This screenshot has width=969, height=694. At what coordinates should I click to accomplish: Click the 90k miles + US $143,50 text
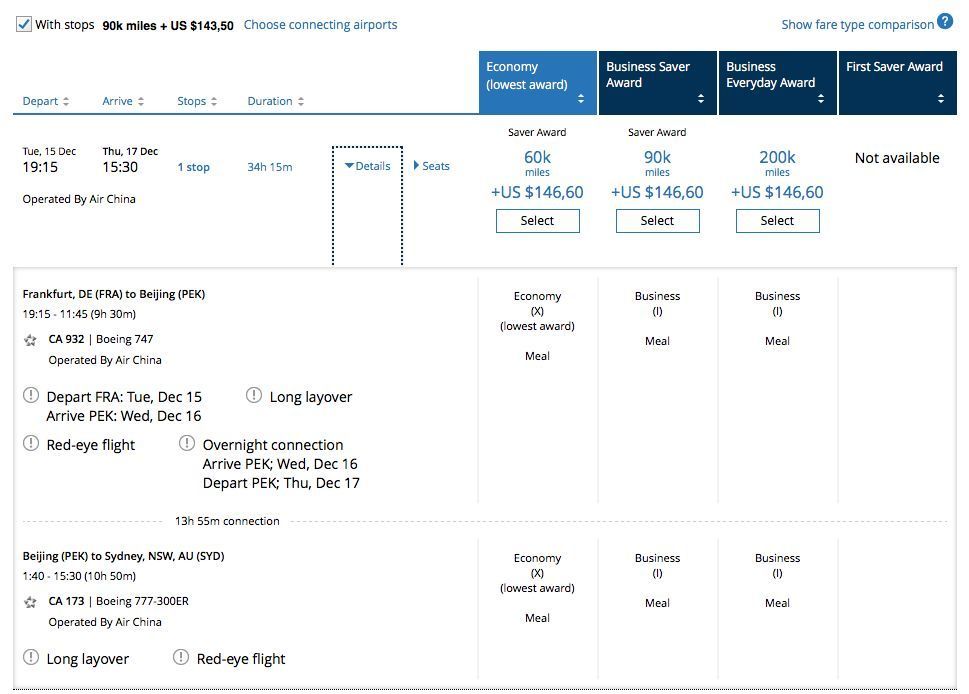tap(168, 25)
